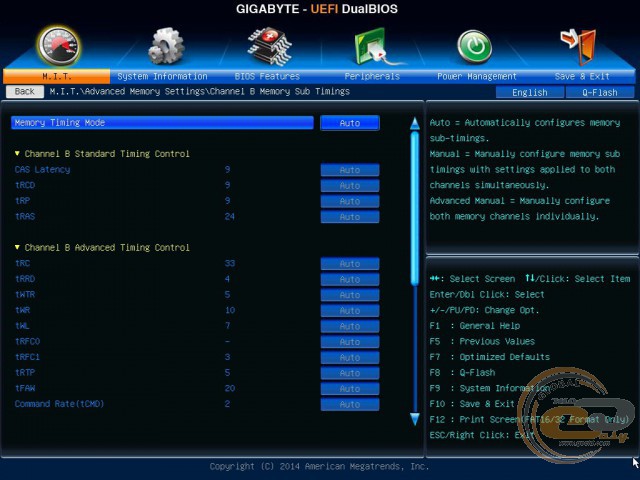Click the tRAS value 24
This screenshot has width=640, height=480.
tap(230, 217)
